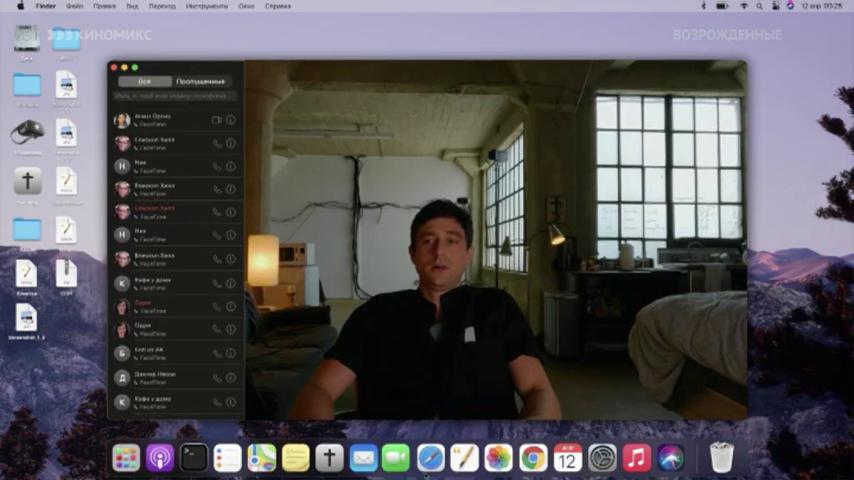Open Spotlight search in the menu bar
This screenshot has width=854, height=480.
[x=759, y=6]
